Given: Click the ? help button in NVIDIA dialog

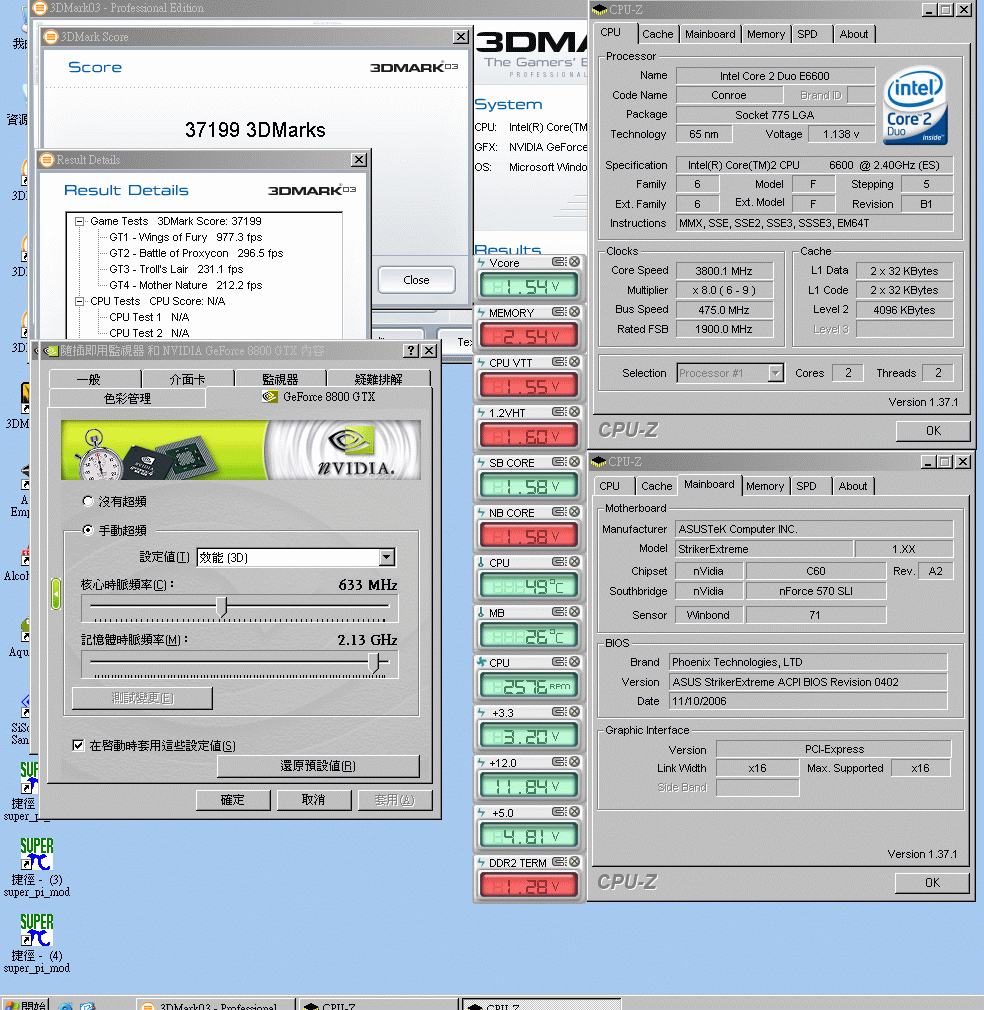Looking at the screenshot, I should tap(410, 350).
